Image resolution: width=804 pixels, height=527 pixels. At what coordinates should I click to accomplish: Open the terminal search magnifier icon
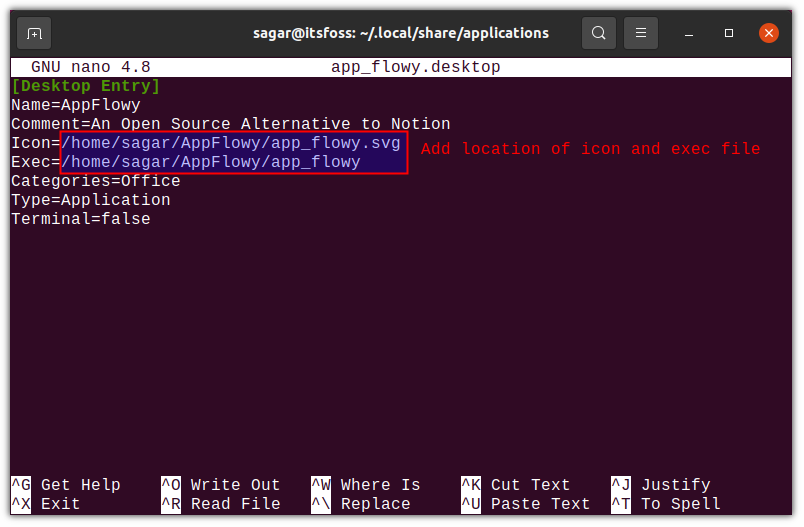598,33
